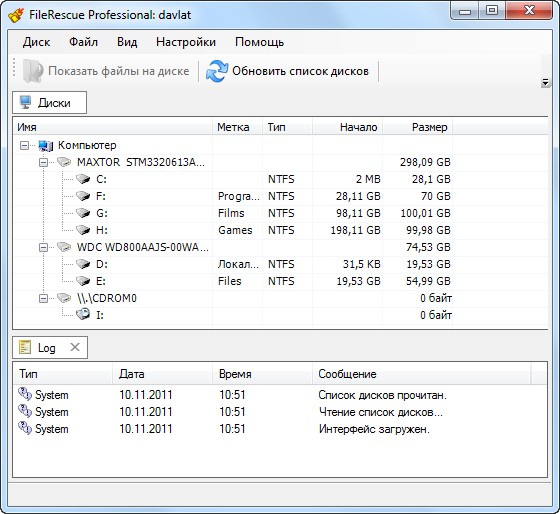Click the Диски tab monitor icon
560x514 pixels.
(x=26, y=102)
